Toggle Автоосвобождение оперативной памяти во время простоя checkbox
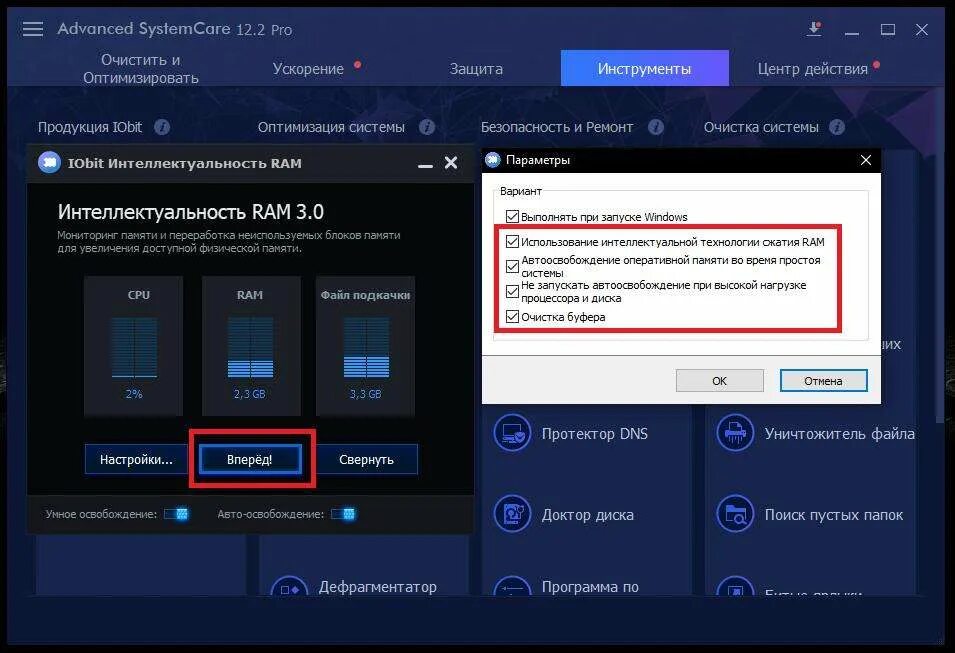The width and height of the screenshot is (955, 653). [x=512, y=266]
